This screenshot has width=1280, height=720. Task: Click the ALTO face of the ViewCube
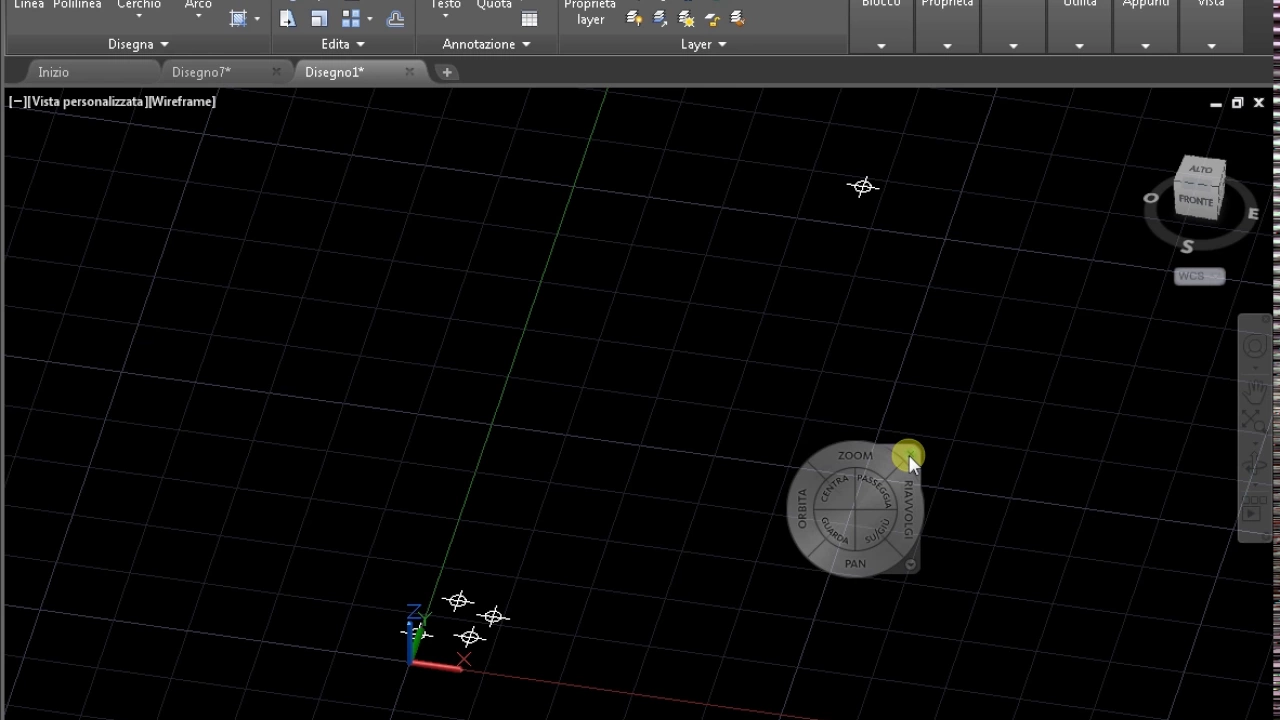coord(1201,169)
